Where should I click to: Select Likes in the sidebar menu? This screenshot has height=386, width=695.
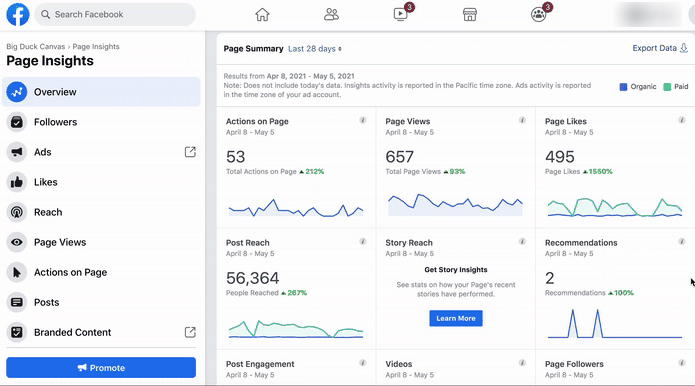click(101, 182)
